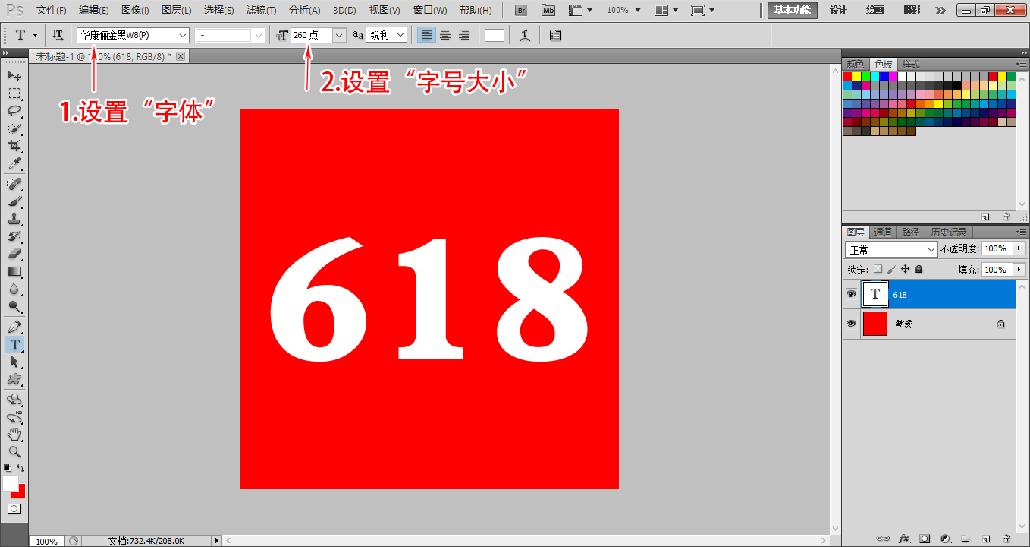This screenshot has width=1030, height=547.
Task: Open the font size dropdown arrow
Action: coord(340,35)
